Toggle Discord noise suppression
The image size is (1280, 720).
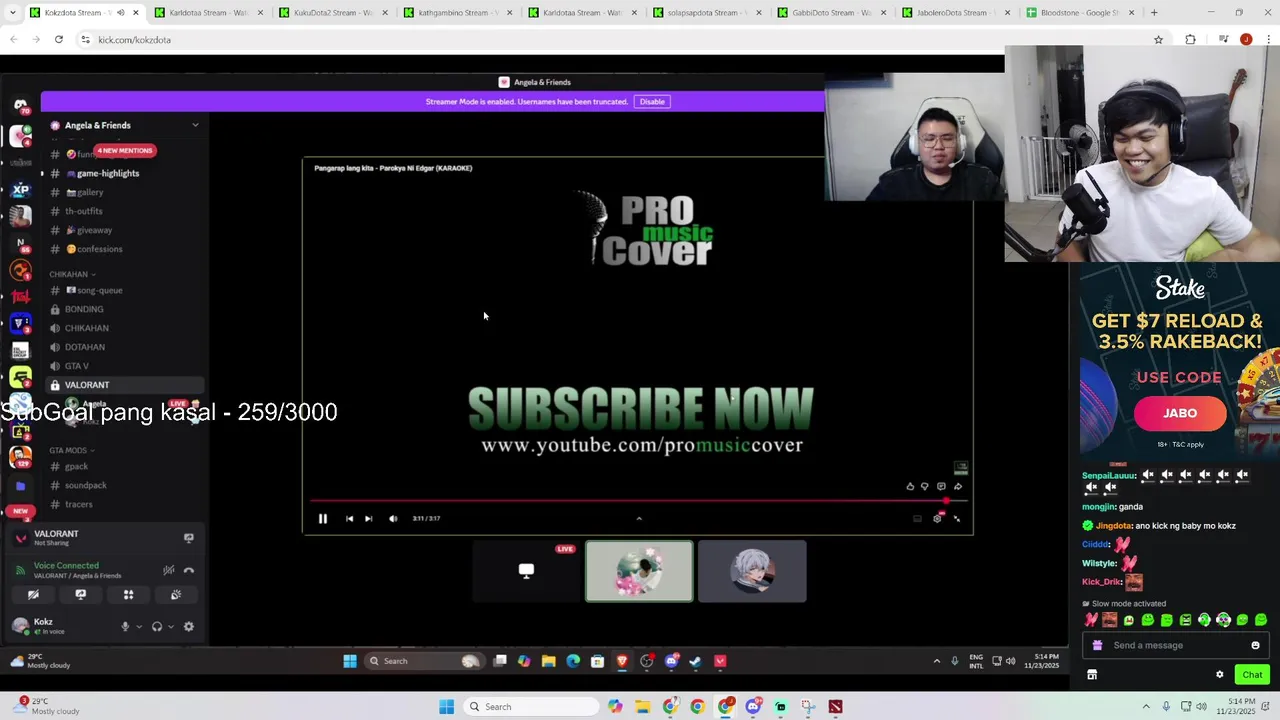click(x=169, y=570)
